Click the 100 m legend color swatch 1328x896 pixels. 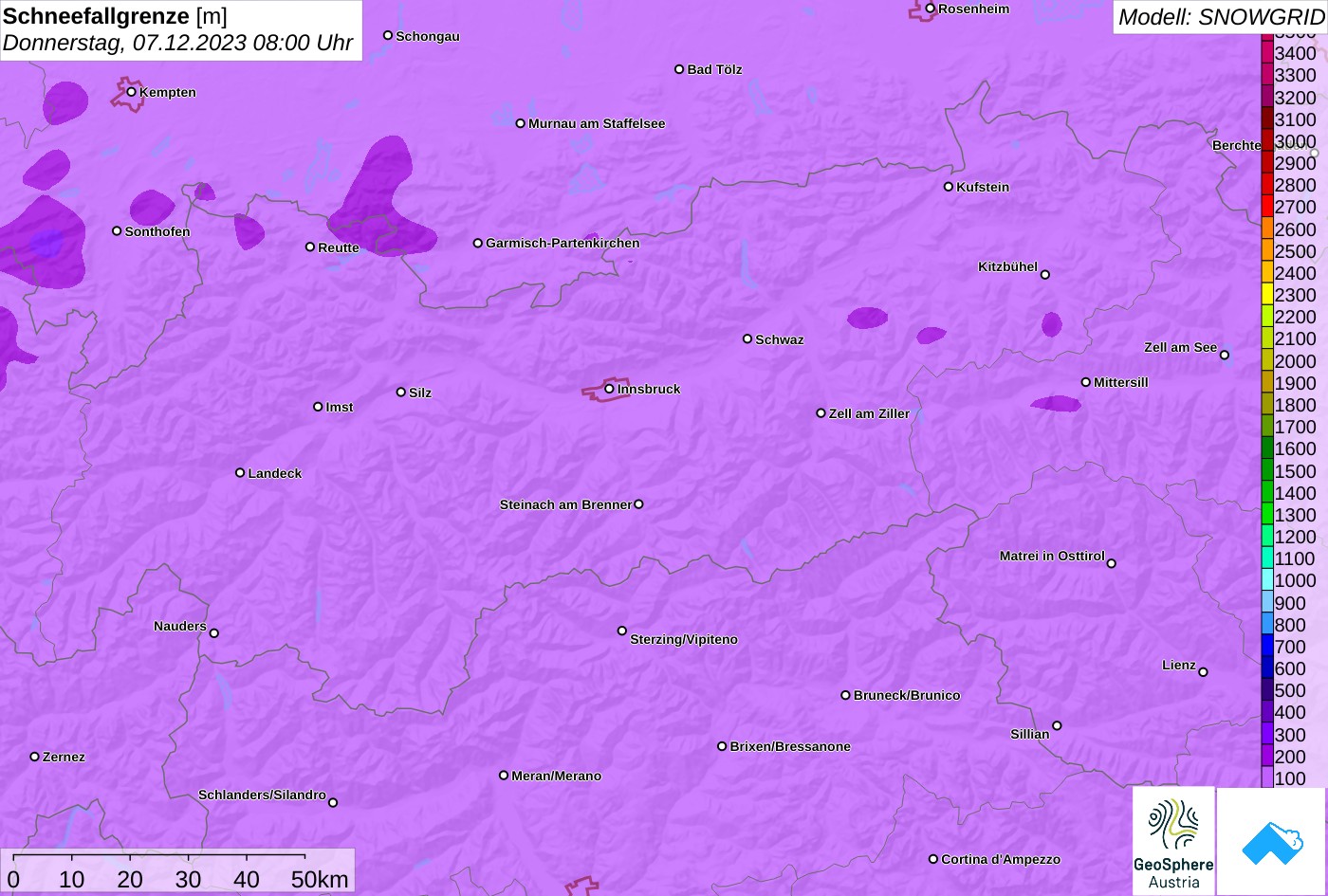(1267, 777)
